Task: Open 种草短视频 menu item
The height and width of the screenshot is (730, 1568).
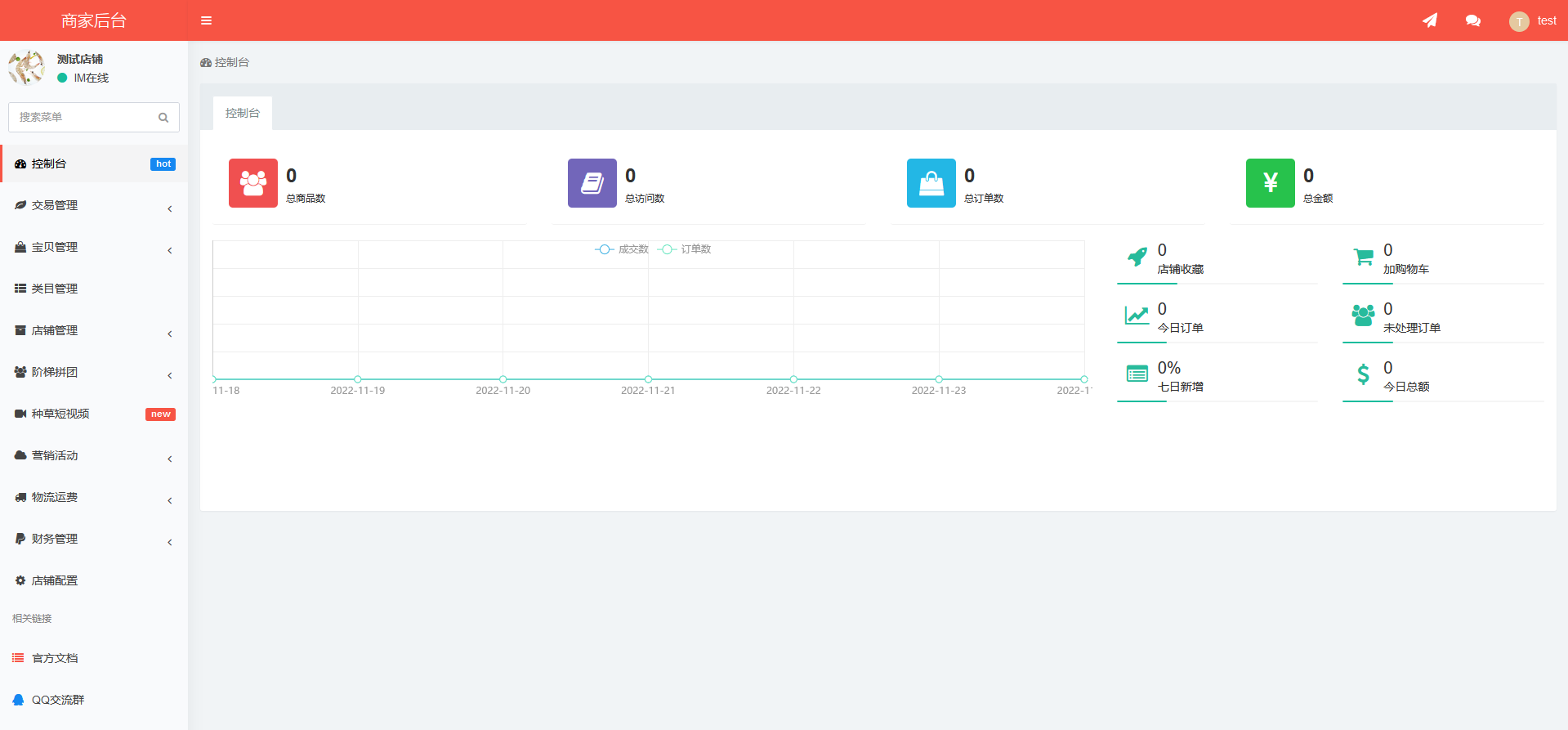Action: click(x=94, y=414)
